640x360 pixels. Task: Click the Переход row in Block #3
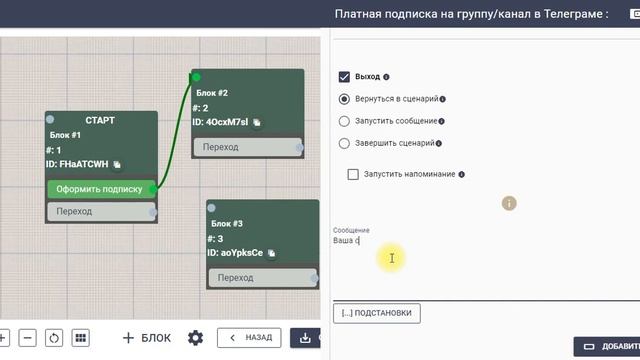tap(262, 278)
